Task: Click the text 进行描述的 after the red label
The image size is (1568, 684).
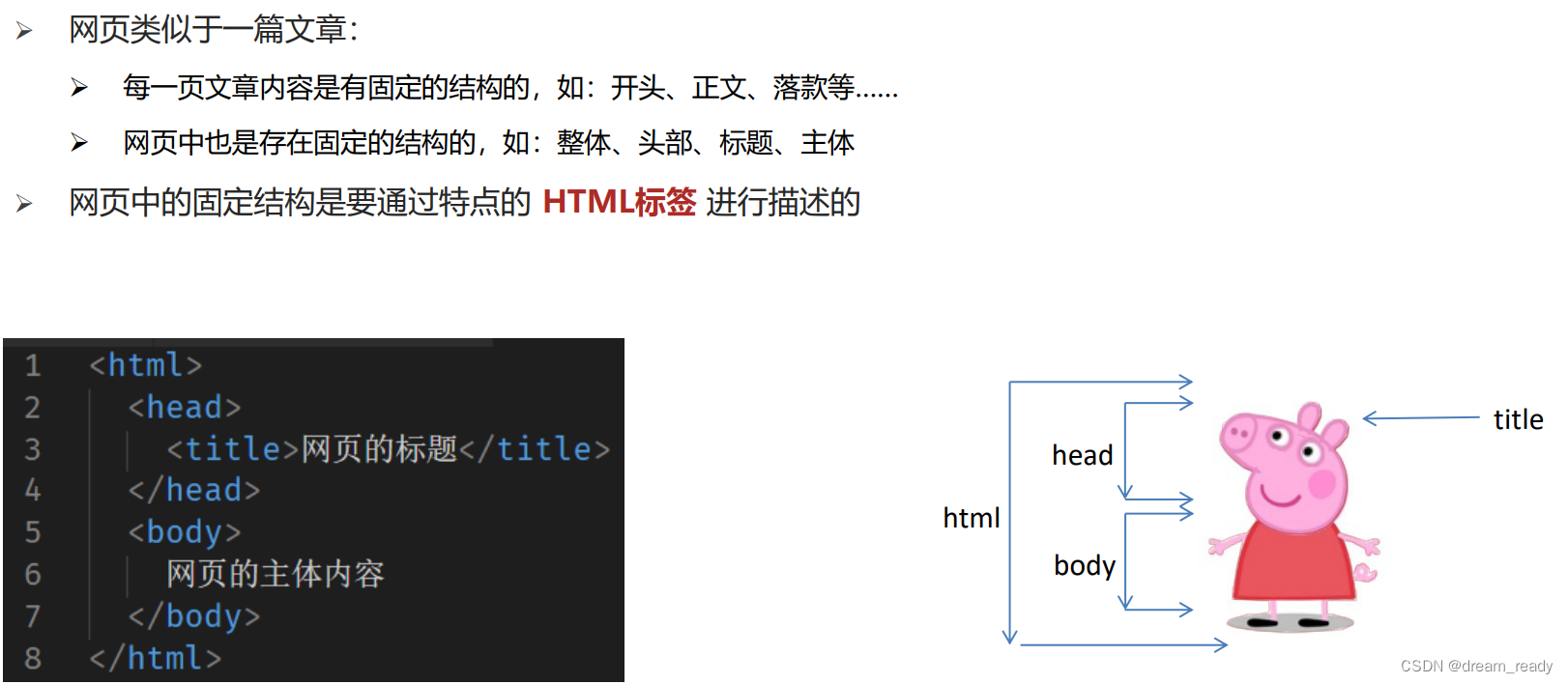Action: tap(783, 202)
